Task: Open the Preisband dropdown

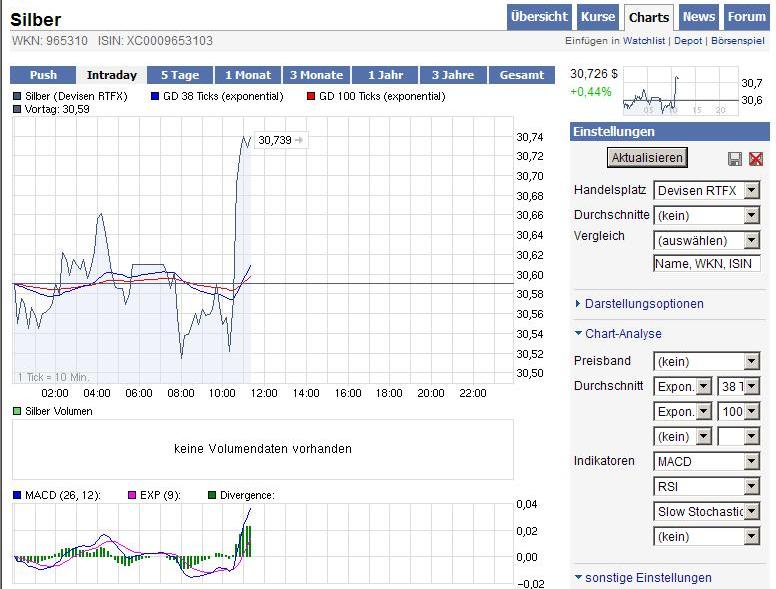Action: coord(706,362)
